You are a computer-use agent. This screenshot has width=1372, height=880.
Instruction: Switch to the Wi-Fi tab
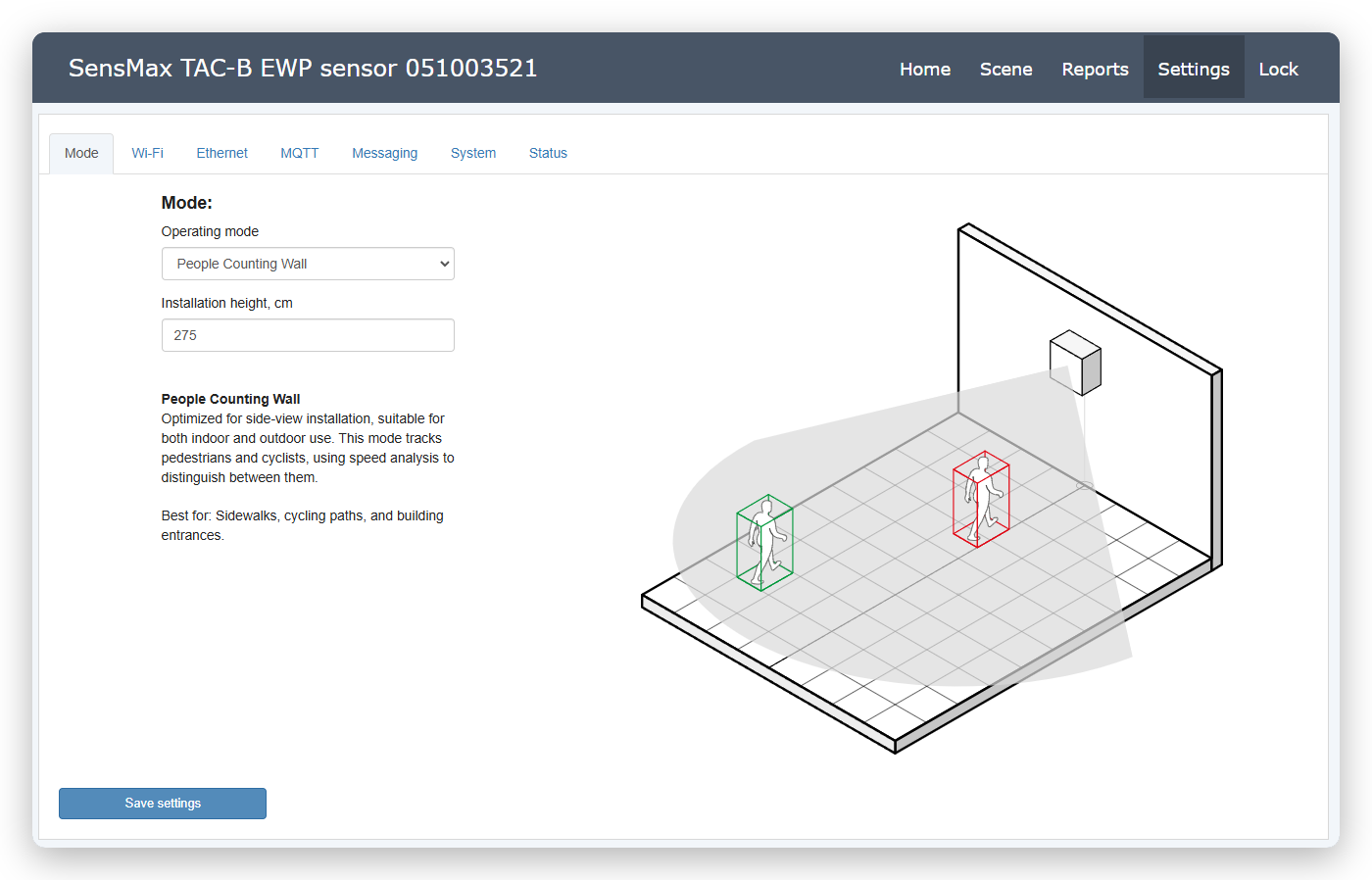click(x=147, y=153)
